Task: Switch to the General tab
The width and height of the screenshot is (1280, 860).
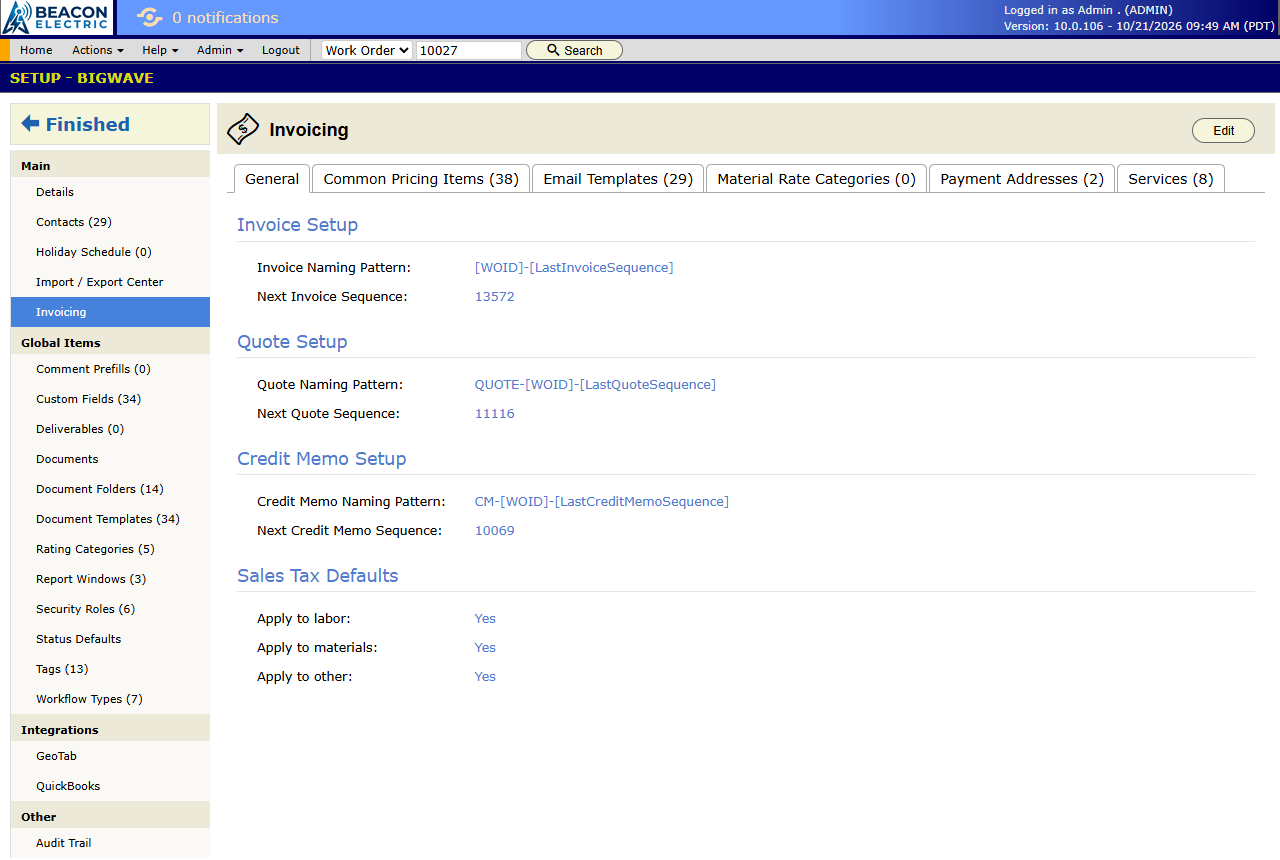Action: tap(272, 179)
